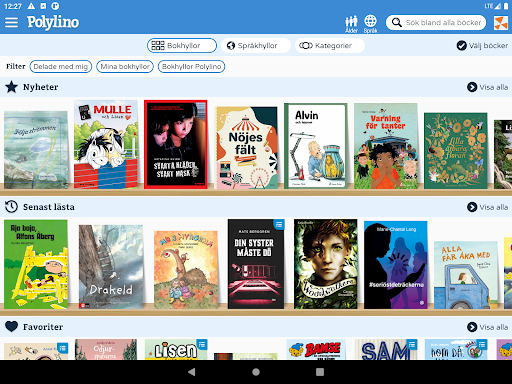This screenshot has width=512, height=384.
Task: Show all Favoriter with Visa alla
Action: click(x=487, y=327)
